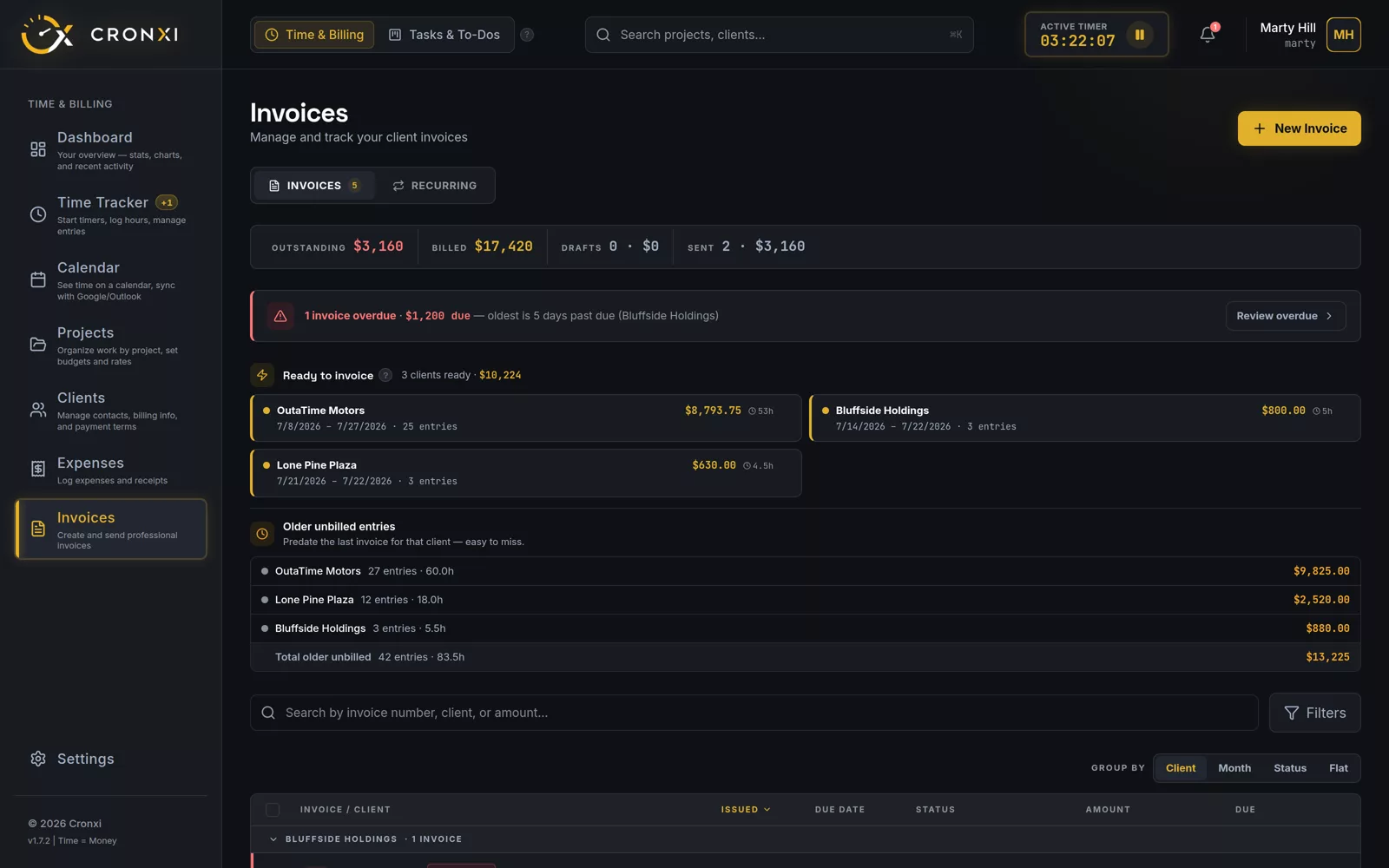Click the Expenses receipt icon
Screen dimensions: 1389x868
pyautogui.click(x=38, y=469)
